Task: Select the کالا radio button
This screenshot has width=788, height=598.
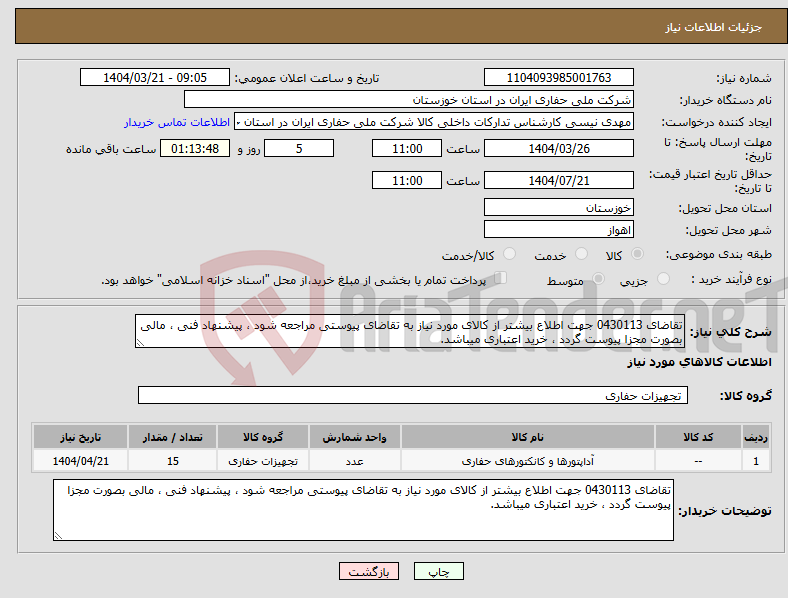Action: [637, 254]
